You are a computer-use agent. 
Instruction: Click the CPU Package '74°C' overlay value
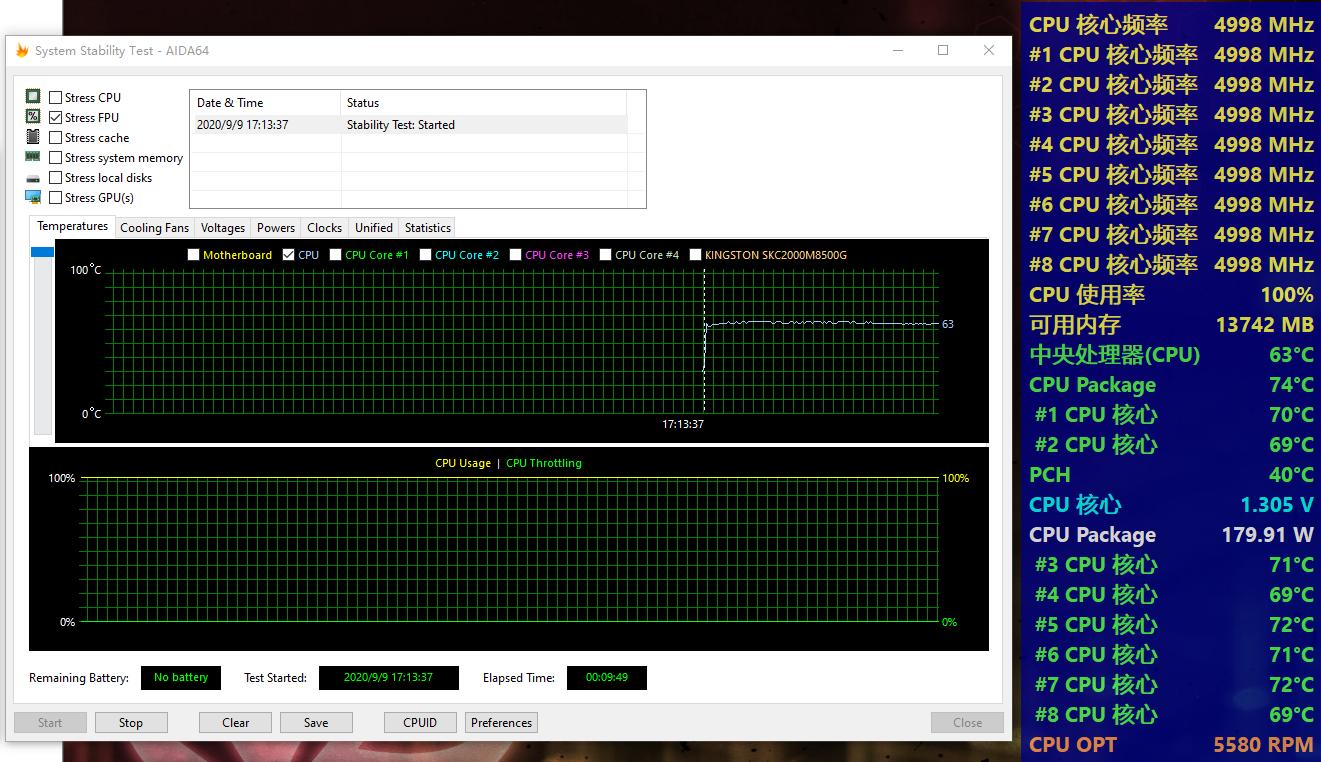click(x=1291, y=385)
